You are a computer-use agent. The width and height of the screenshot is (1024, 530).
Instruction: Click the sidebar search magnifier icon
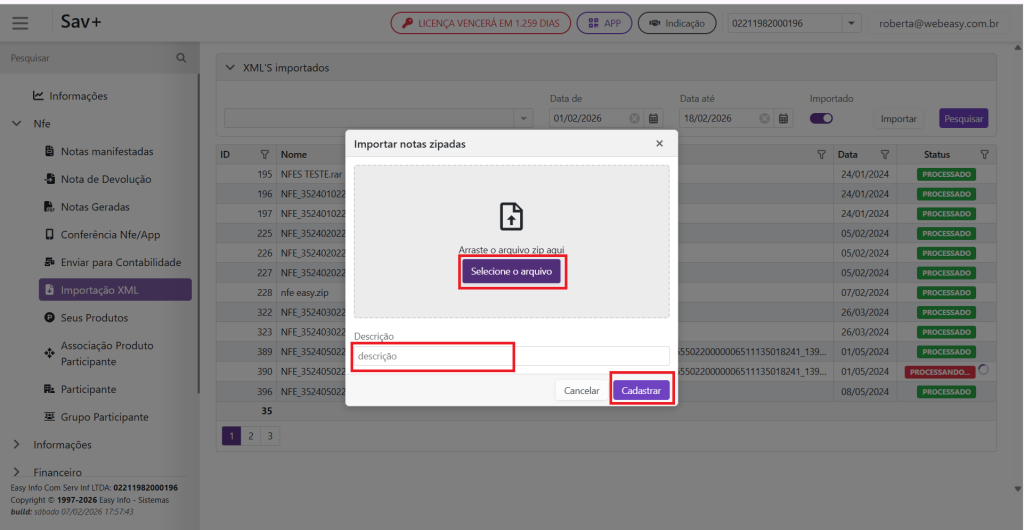181,58
